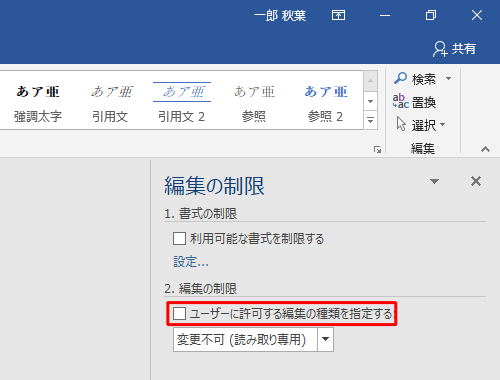The height and width of the screenshot is (380, 500).
Task: Open ribbon display options icon
Action: (338, 15)
